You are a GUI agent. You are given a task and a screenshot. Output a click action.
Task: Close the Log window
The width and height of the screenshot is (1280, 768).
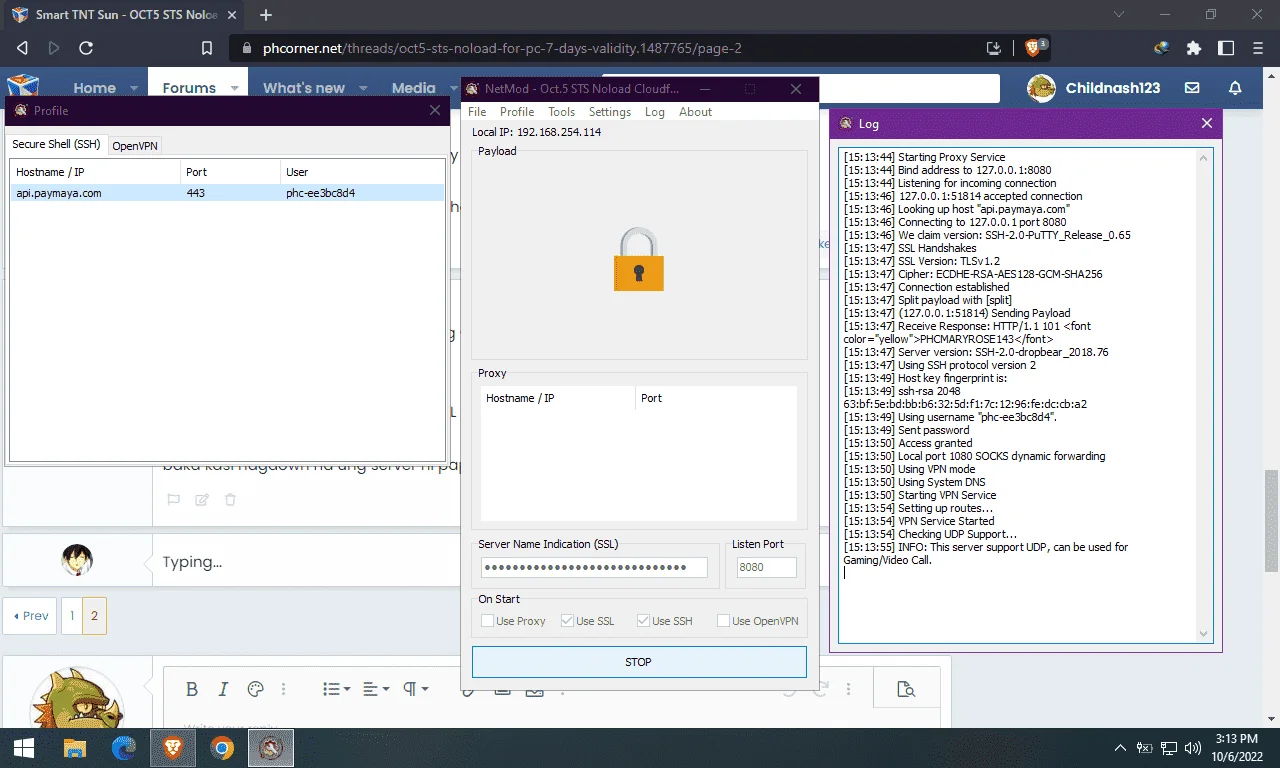coord(1206,123)
